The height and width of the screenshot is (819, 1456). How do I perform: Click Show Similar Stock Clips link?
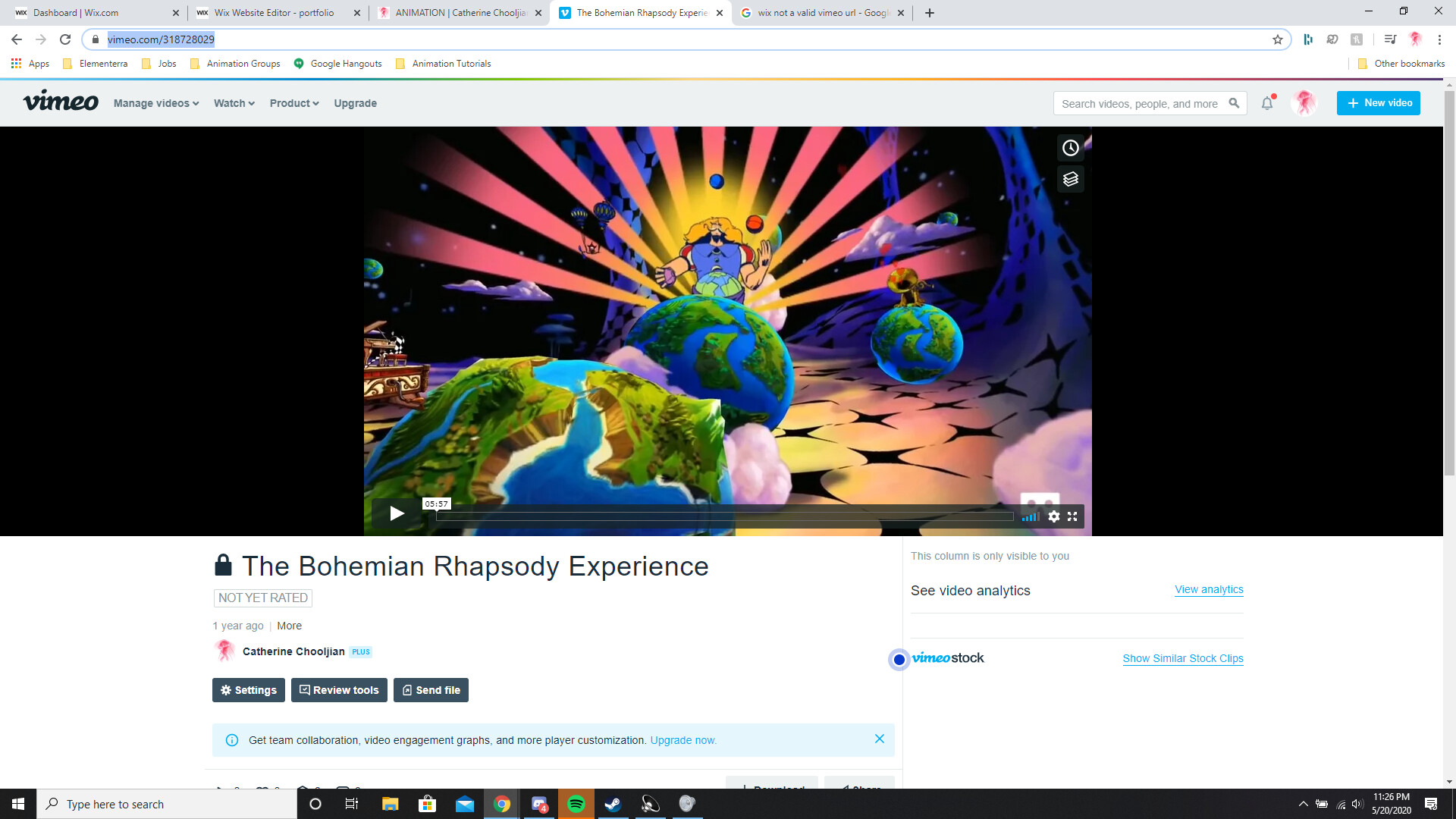[x=1183, y=658]
